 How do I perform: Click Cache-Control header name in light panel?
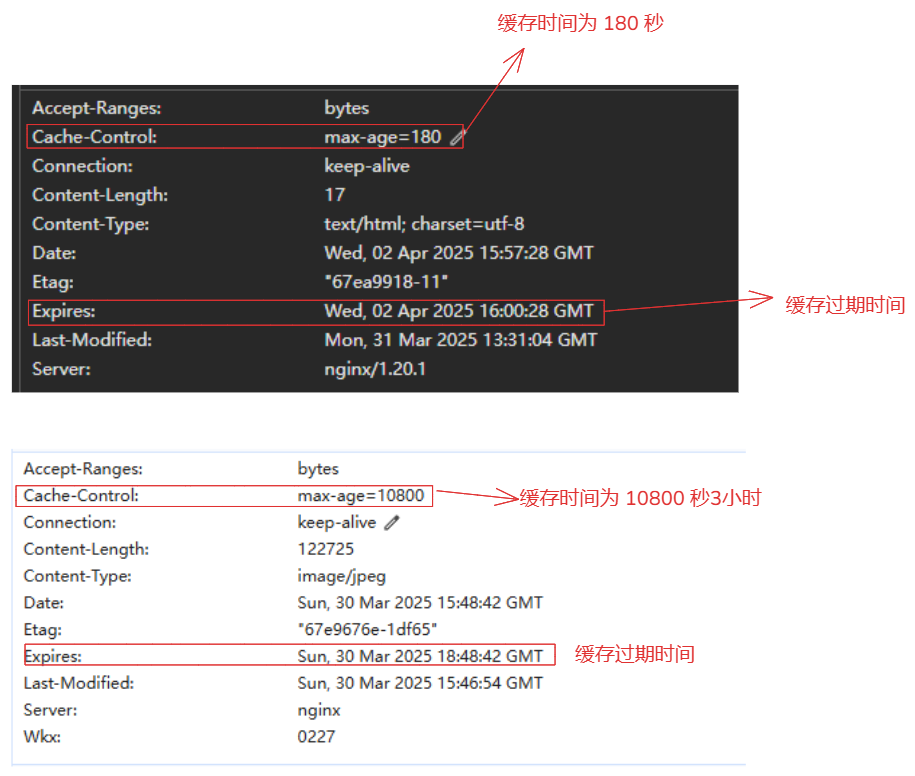(81, 495)
